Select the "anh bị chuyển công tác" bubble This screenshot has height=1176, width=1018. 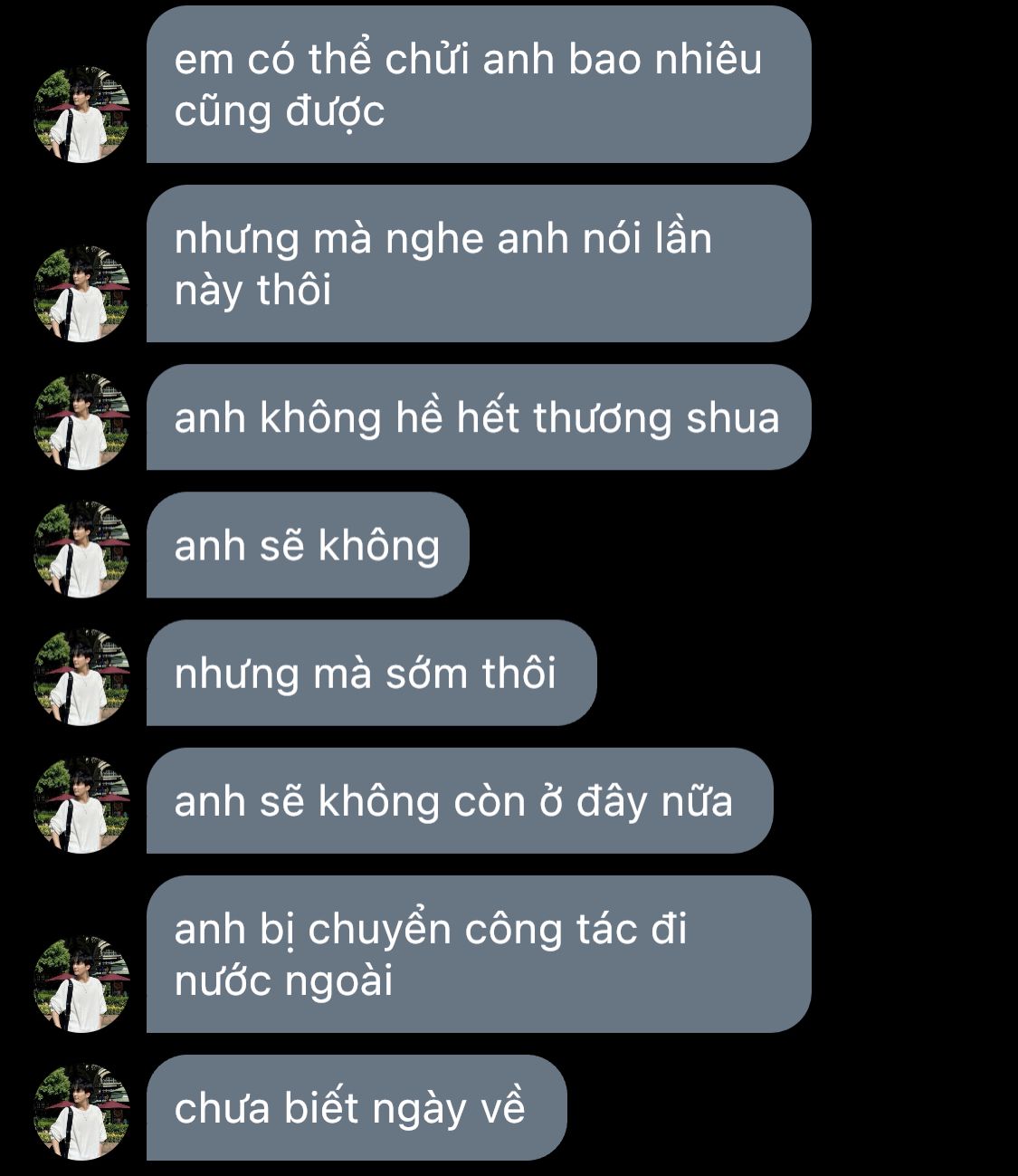pos(479,954)
